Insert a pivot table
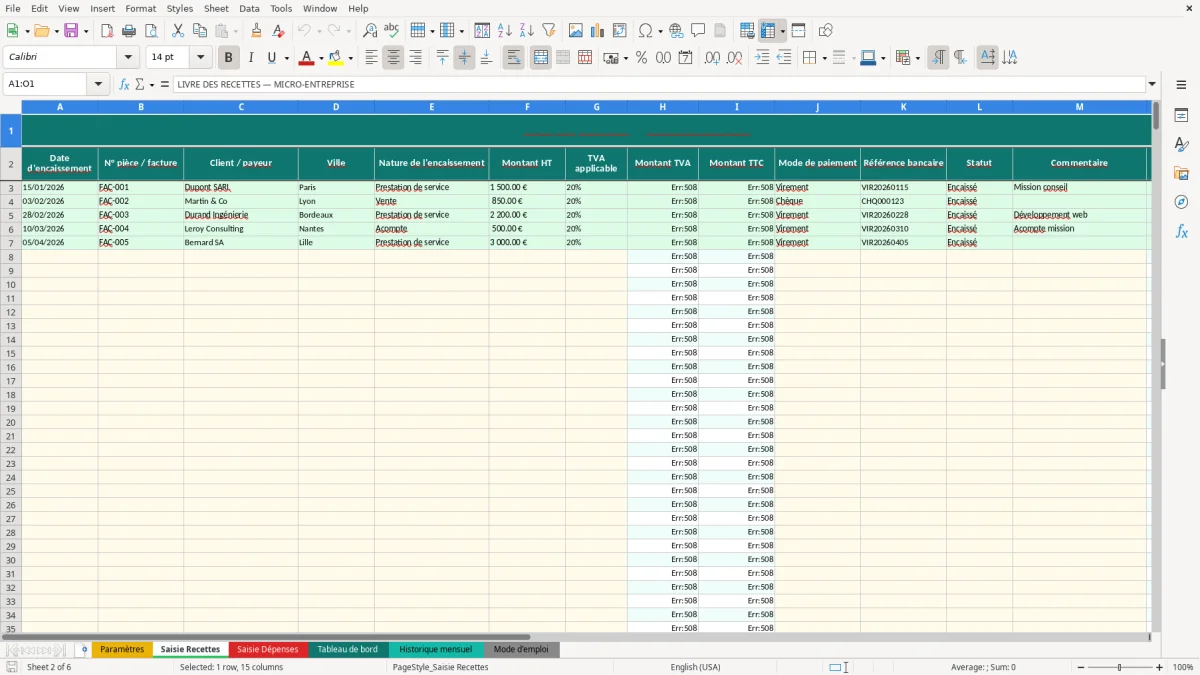The image size is (1200, 675). point(620,31)
